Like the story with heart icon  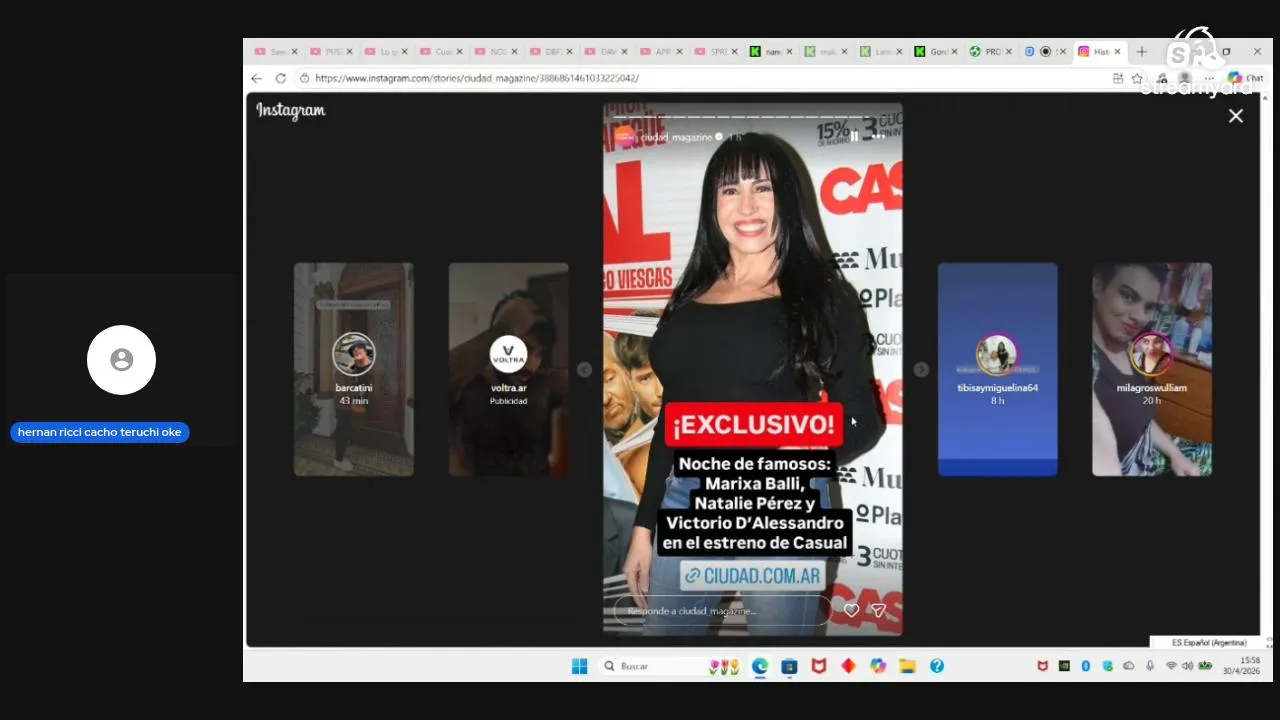pyautogui.click(x=851, y=610)
